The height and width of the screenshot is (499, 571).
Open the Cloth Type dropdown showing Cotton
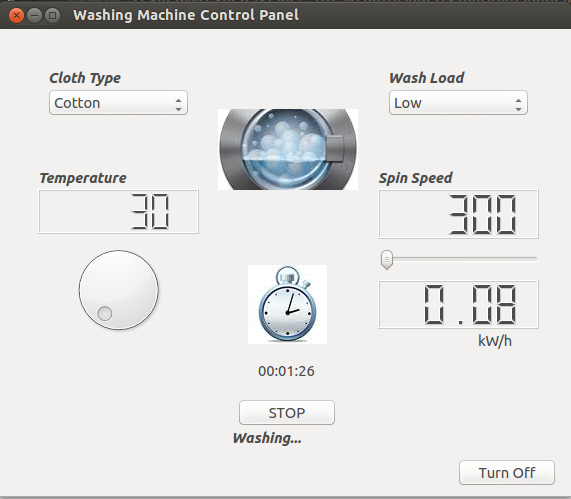(118, 103)
